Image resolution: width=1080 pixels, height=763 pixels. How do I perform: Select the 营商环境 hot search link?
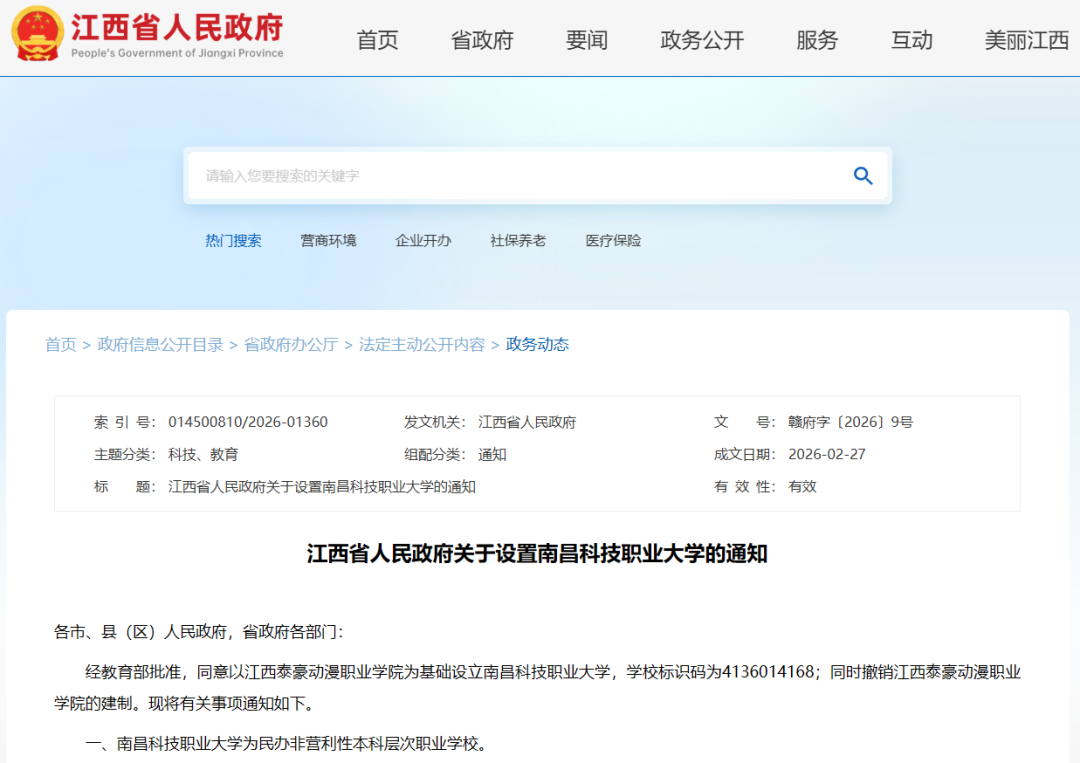click(x=328, y=240)
